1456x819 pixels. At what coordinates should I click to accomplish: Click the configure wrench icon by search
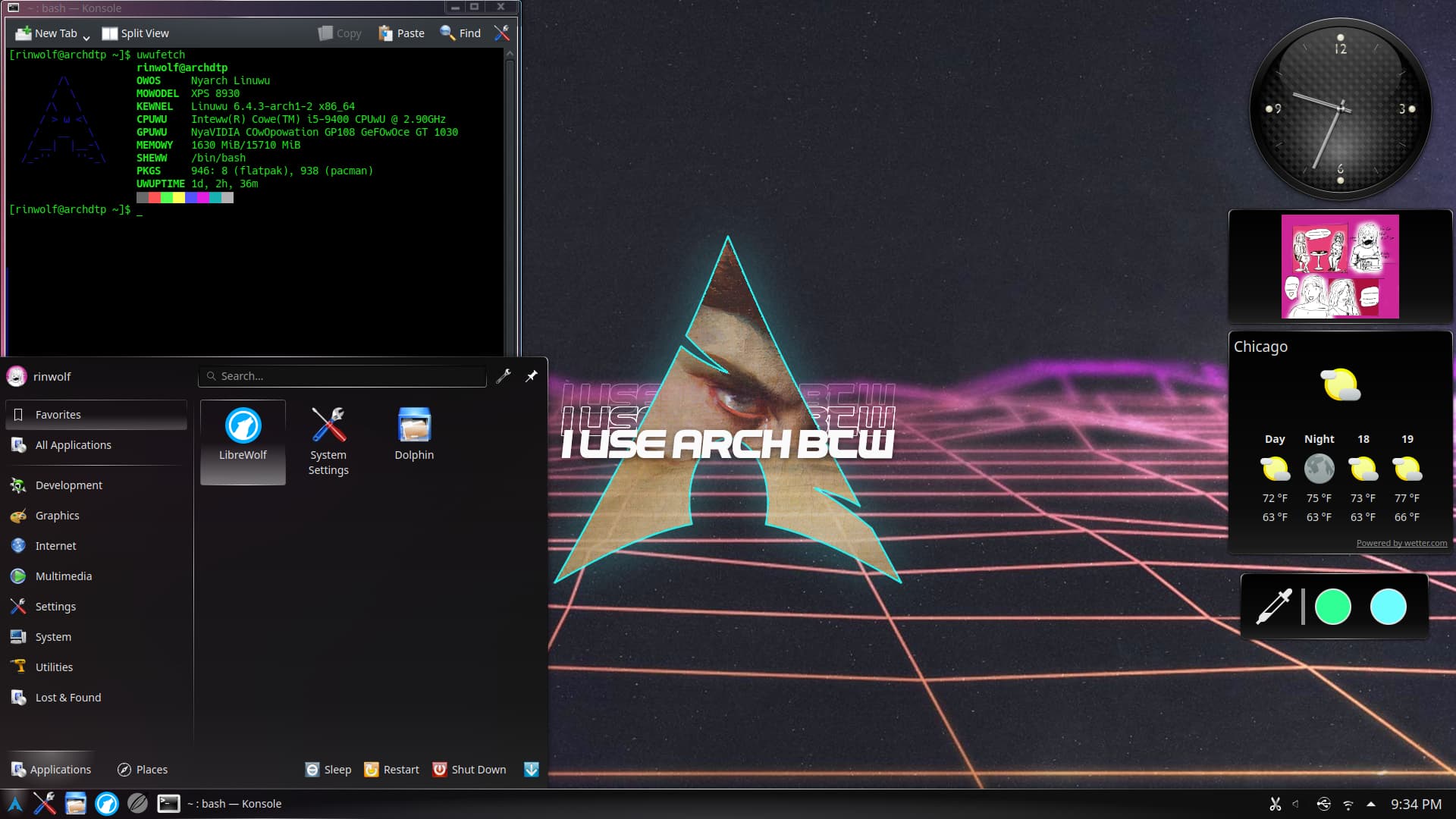(x=503, y=376)
